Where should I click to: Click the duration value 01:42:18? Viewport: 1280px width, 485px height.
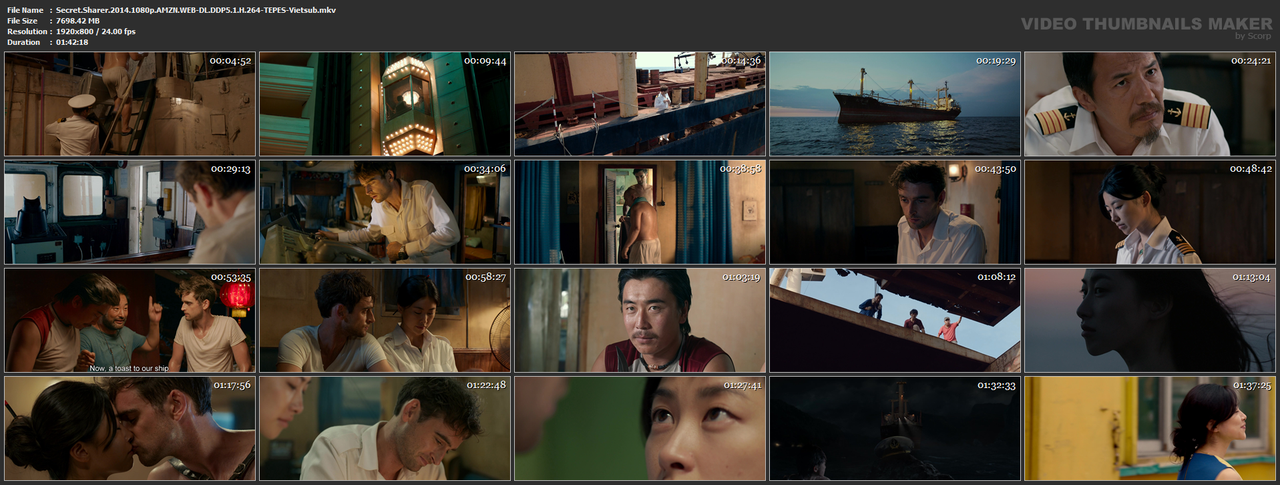72,42
